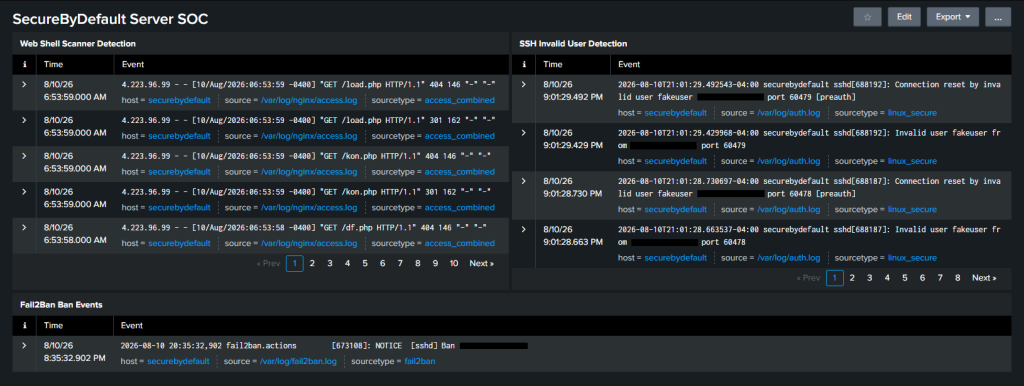Click /var/log/auth.log source in 9:01:29.492 event
The image size is (1024, 386).
tap(789, 112)
